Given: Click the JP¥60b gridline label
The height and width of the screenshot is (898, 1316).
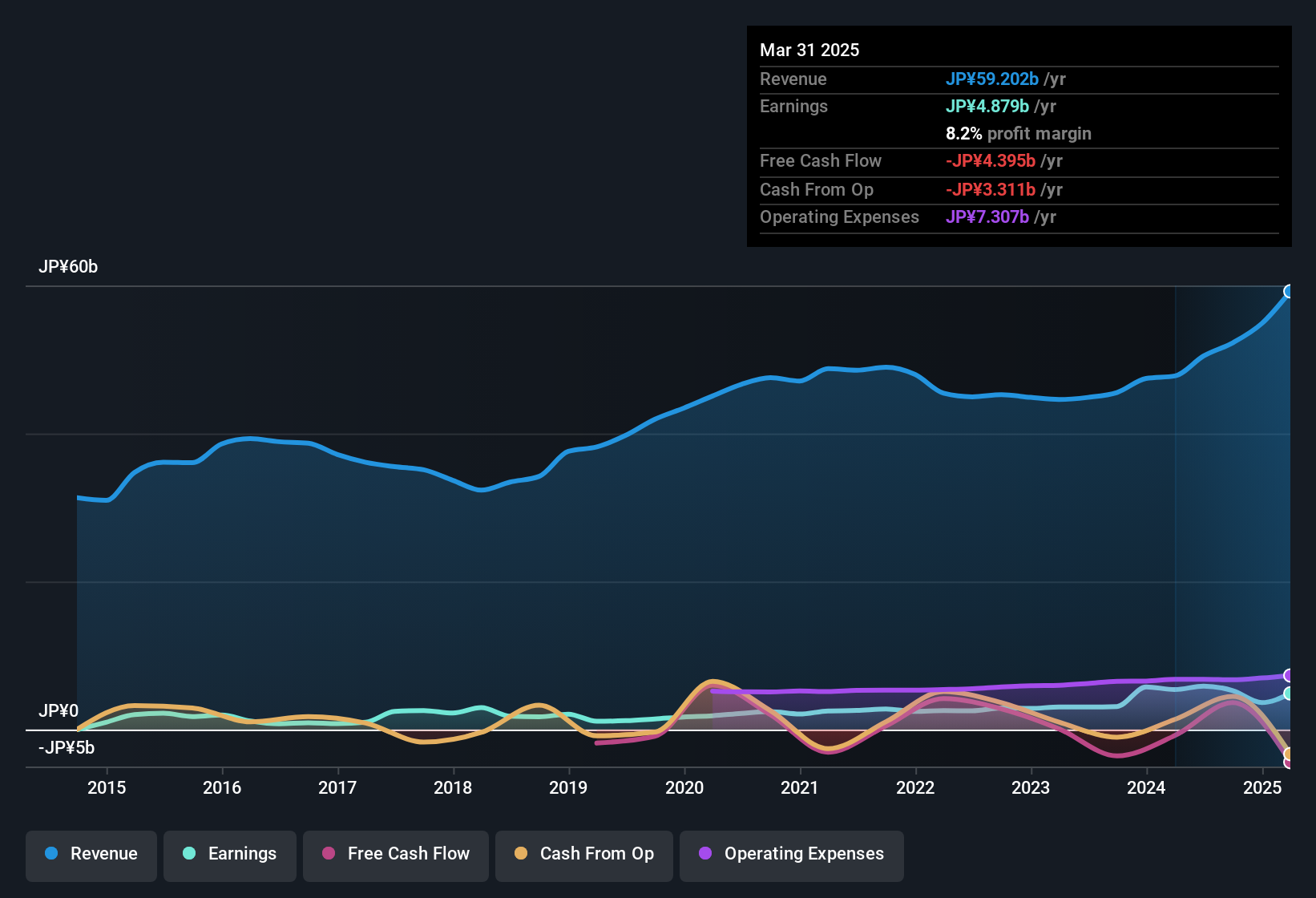Looking at the screenshot, I should 69,266.
